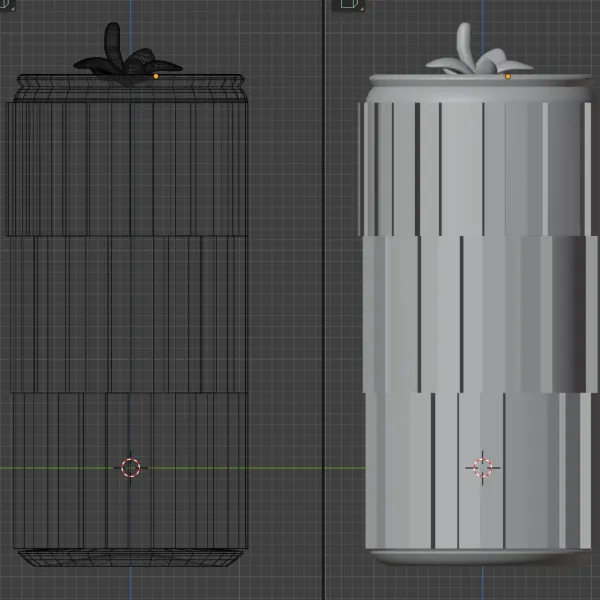This screenshot has width=600, height=600.
Task: Click the 3D cursor in the wireframe viewport
Action: [130, 468]
